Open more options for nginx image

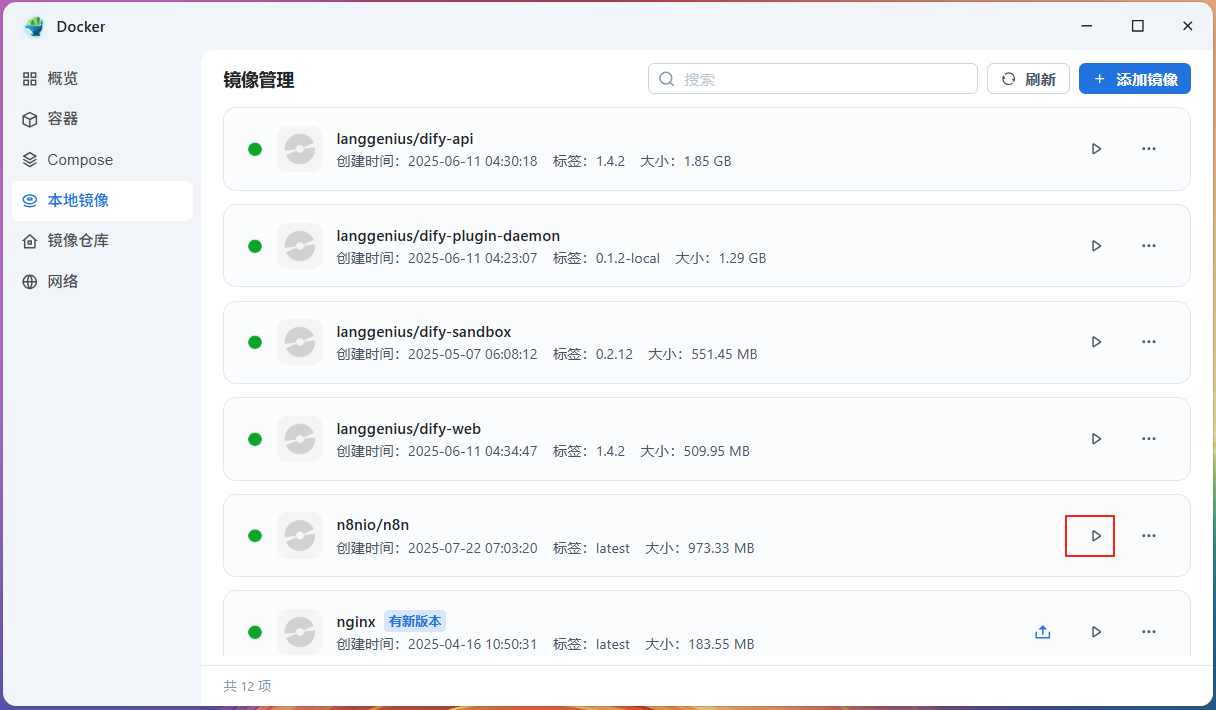pos(1149,632)
